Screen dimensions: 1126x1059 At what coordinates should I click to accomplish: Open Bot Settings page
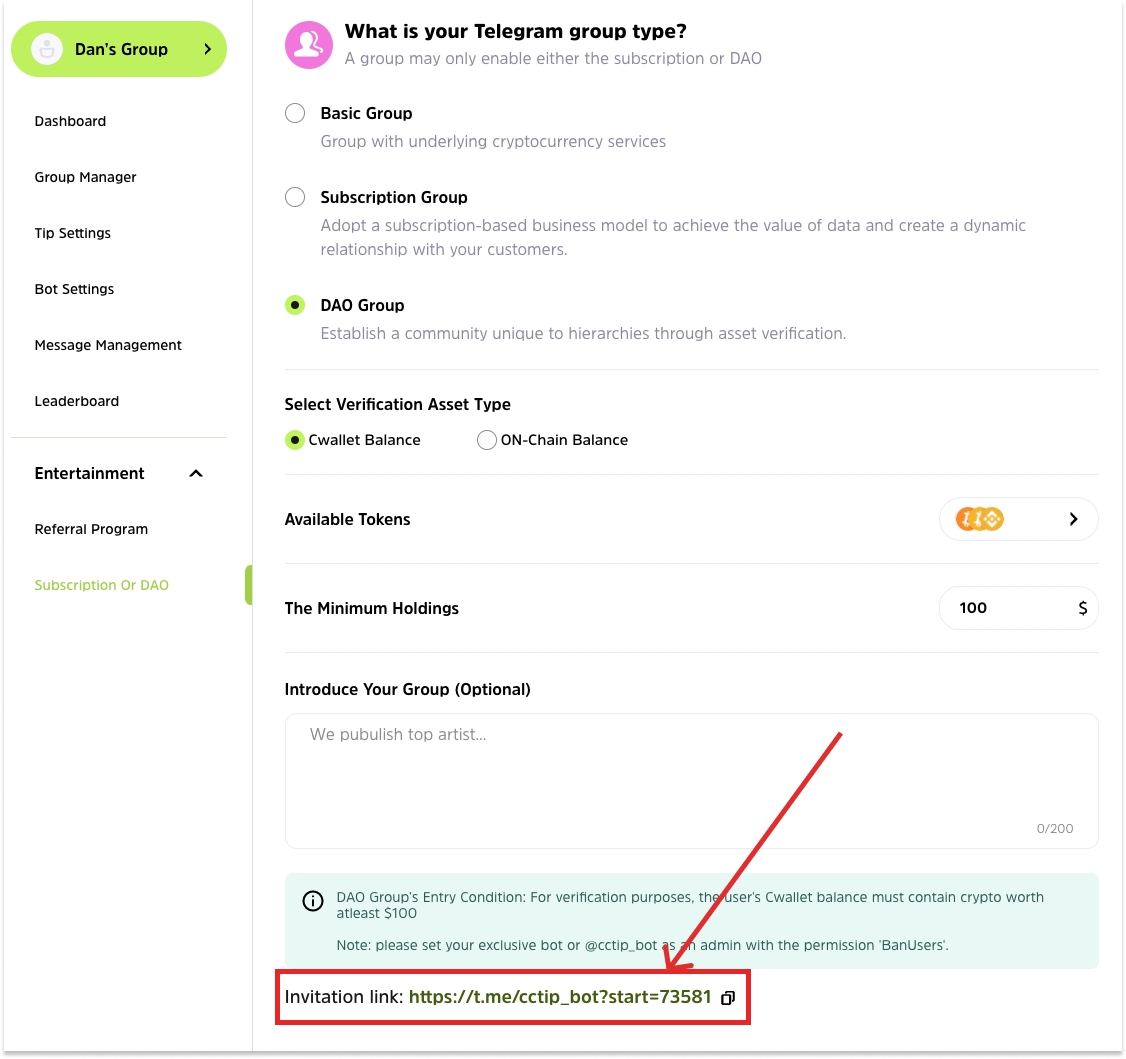click(74, 289)
